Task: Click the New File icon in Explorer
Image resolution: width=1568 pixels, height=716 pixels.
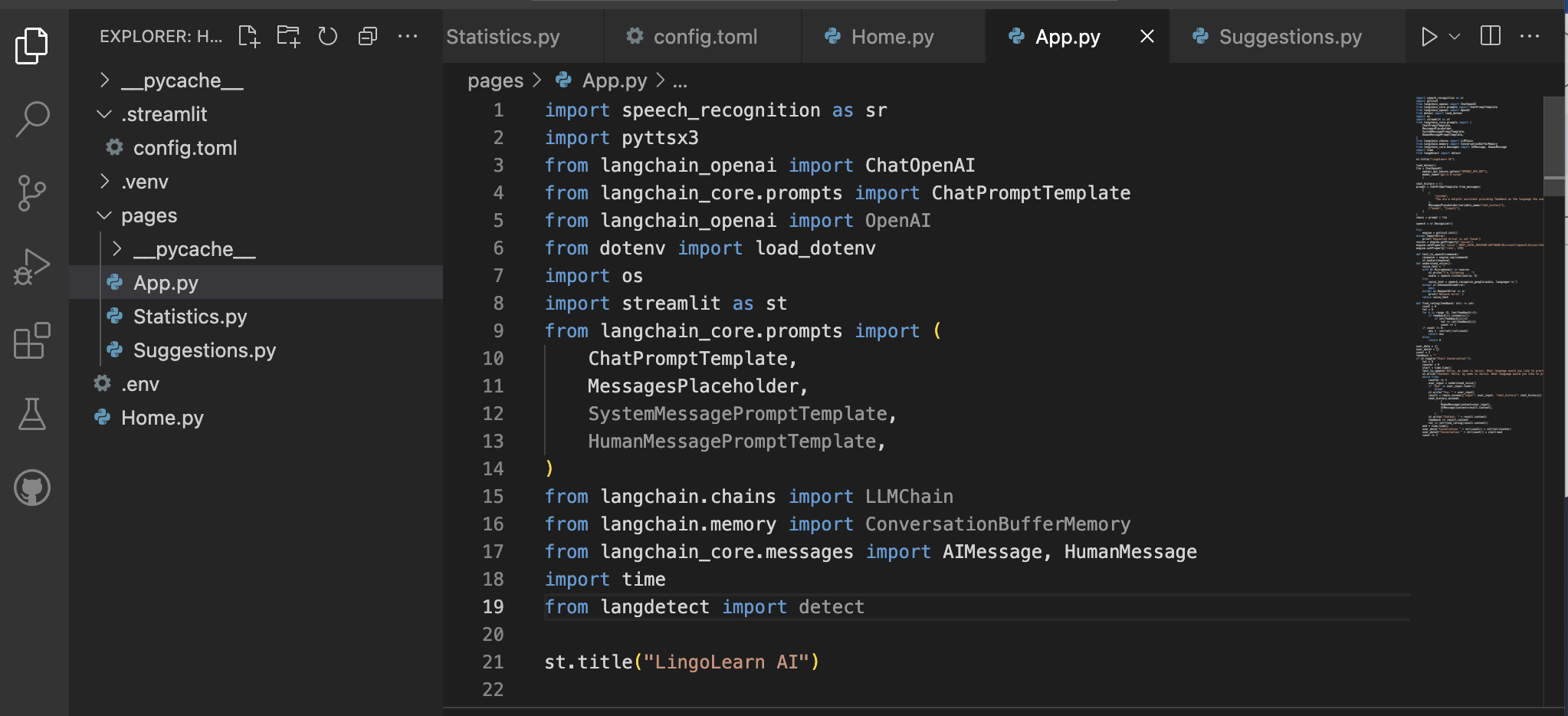Action: [249, 36]
